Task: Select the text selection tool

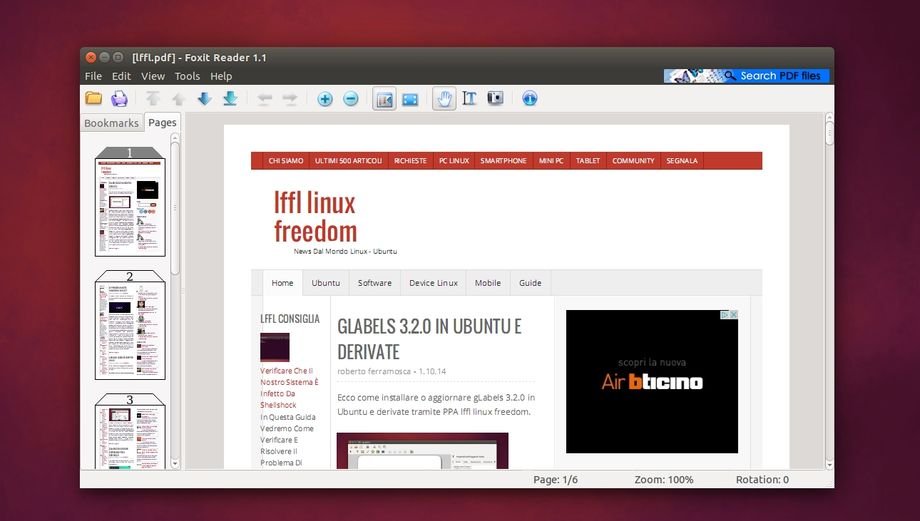Action: click(469, 98)
